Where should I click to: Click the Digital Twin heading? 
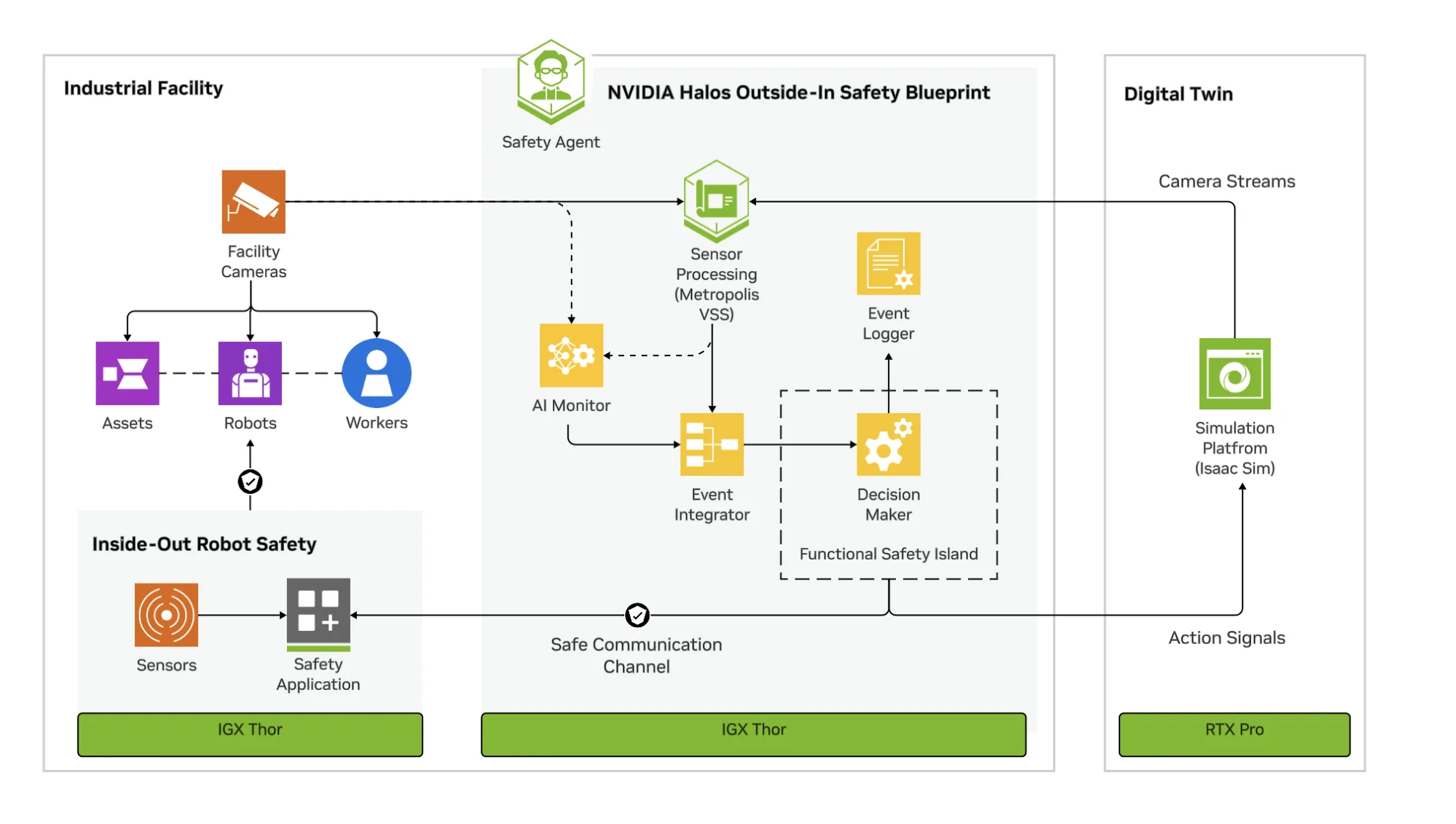(x=1178, y=94)
